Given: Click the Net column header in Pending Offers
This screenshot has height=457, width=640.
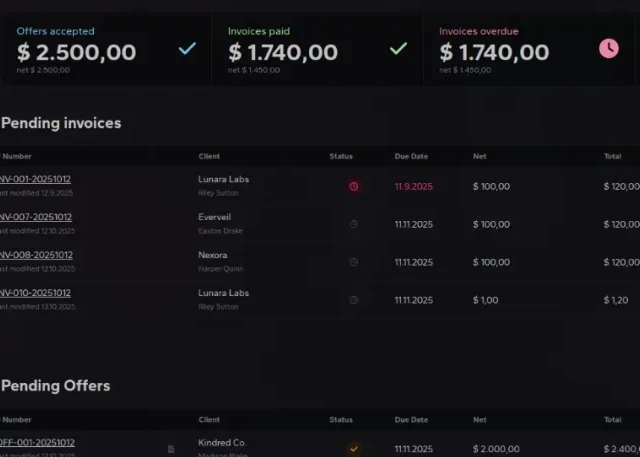Looking at the screenshot, I should pos(480,420).
